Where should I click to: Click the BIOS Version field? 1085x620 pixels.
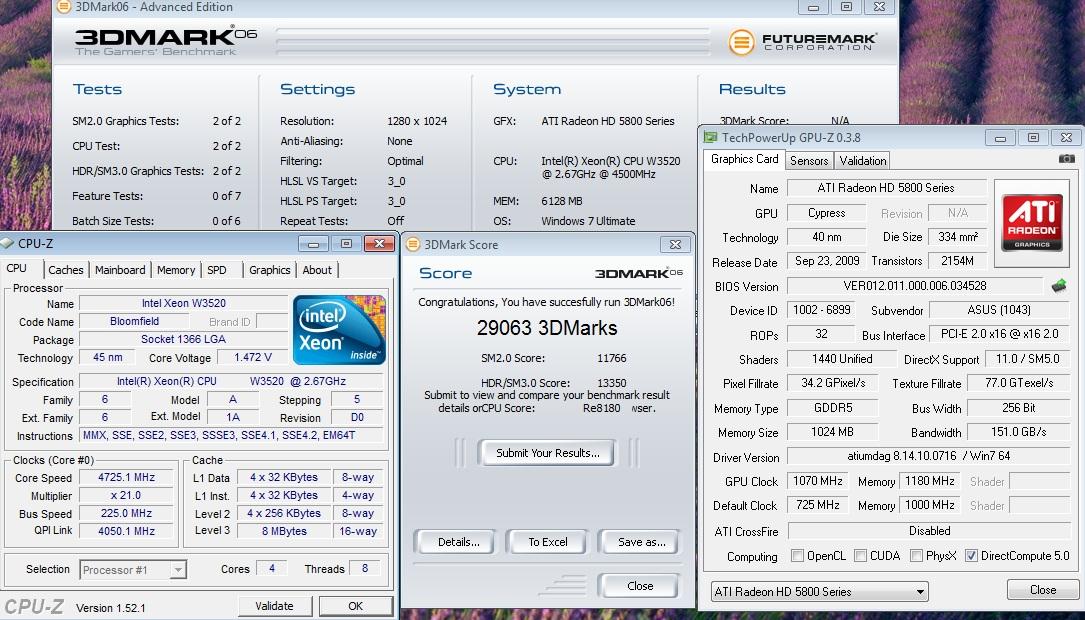(x=915, y=285)
